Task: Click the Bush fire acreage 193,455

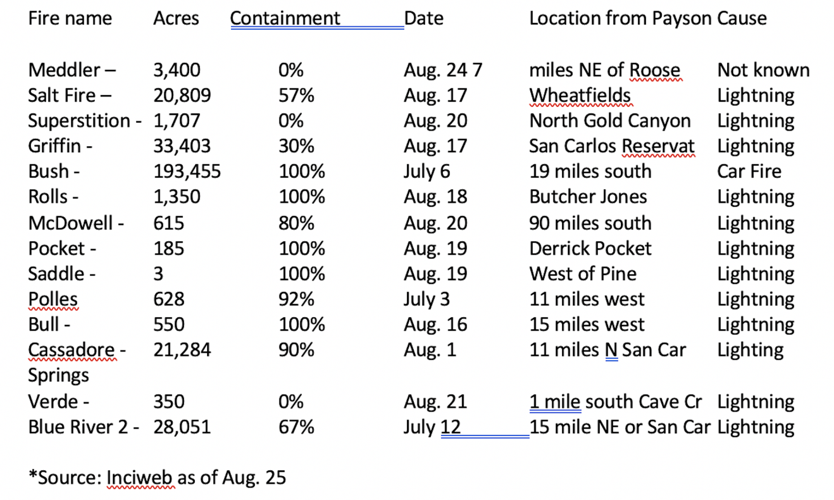Action: (x=187, y=172)
